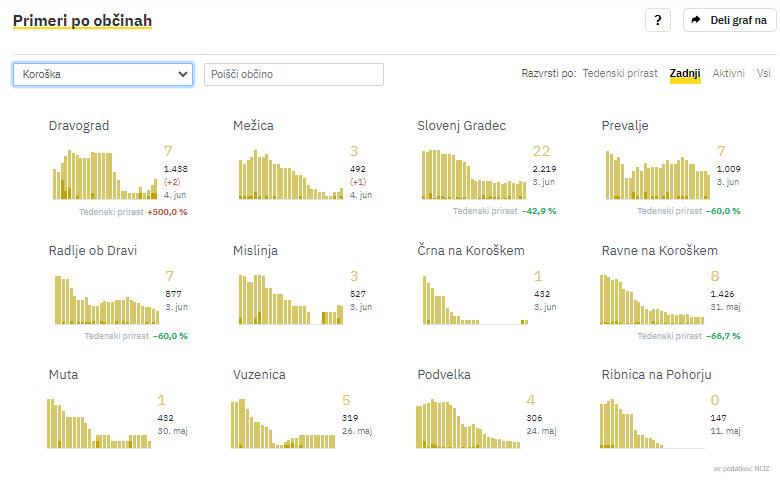Click the Poišči občino search field

pos(293,74)
